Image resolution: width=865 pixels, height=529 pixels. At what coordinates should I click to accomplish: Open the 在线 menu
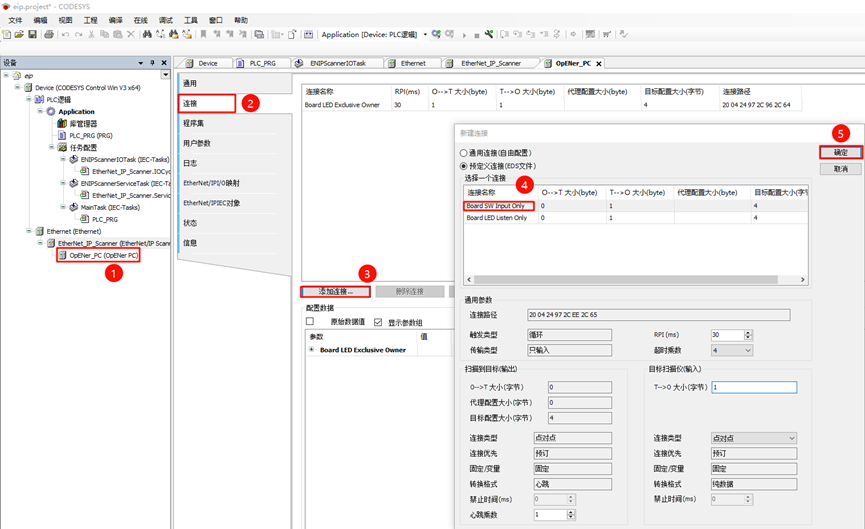(x=141, y=20)
